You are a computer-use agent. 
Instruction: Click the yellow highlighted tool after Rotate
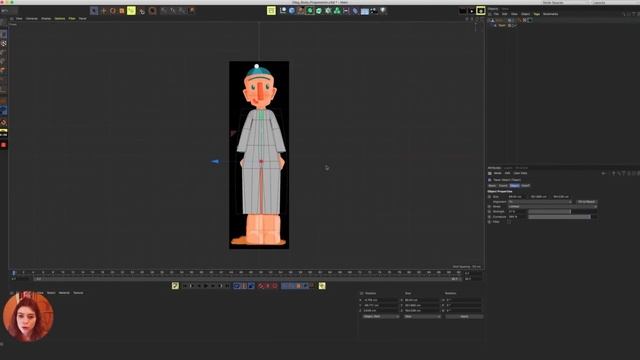tap(131, 11)
